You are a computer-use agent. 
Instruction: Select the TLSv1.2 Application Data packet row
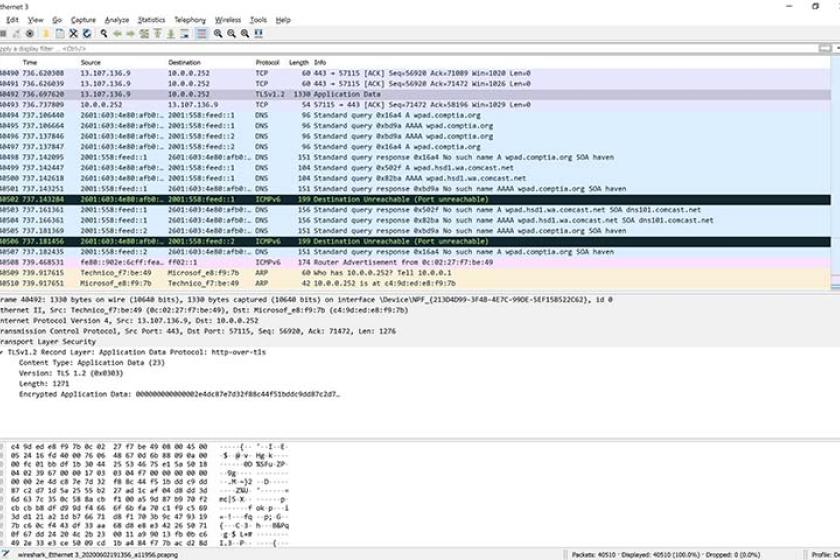[x=415, y=94]
